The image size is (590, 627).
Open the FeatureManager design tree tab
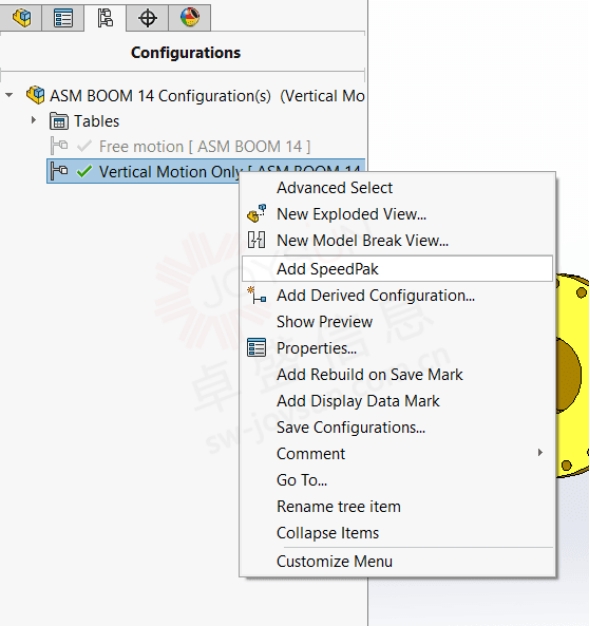pos(21,18)
